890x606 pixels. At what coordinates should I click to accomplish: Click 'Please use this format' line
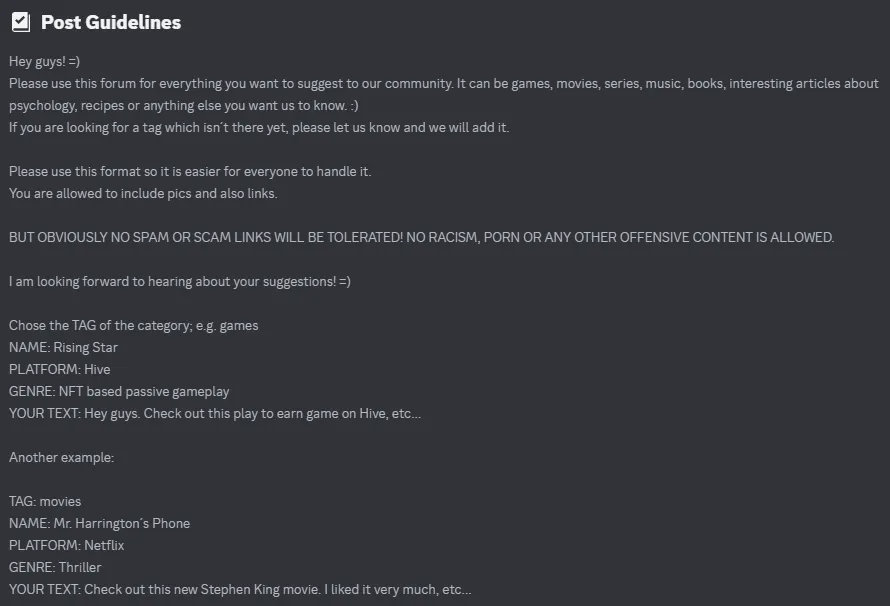[190, 171]
